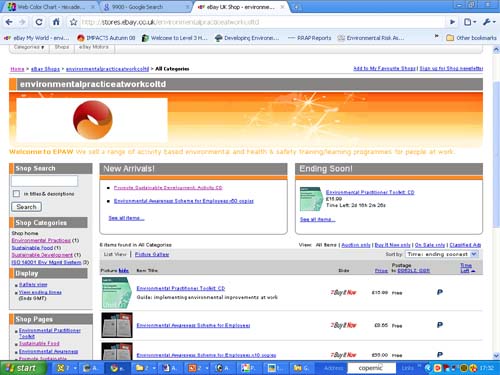Open the Sustainable Food category
The image size is (500, 375).
point(32,248)
